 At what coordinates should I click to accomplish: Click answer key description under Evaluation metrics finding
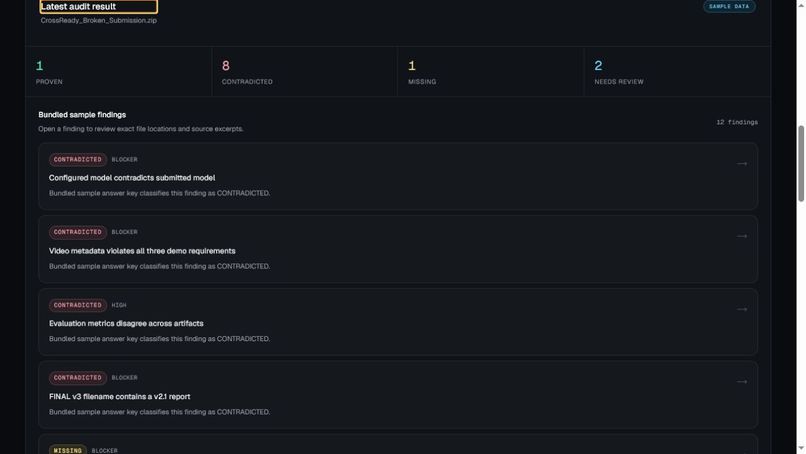point(159,339)
